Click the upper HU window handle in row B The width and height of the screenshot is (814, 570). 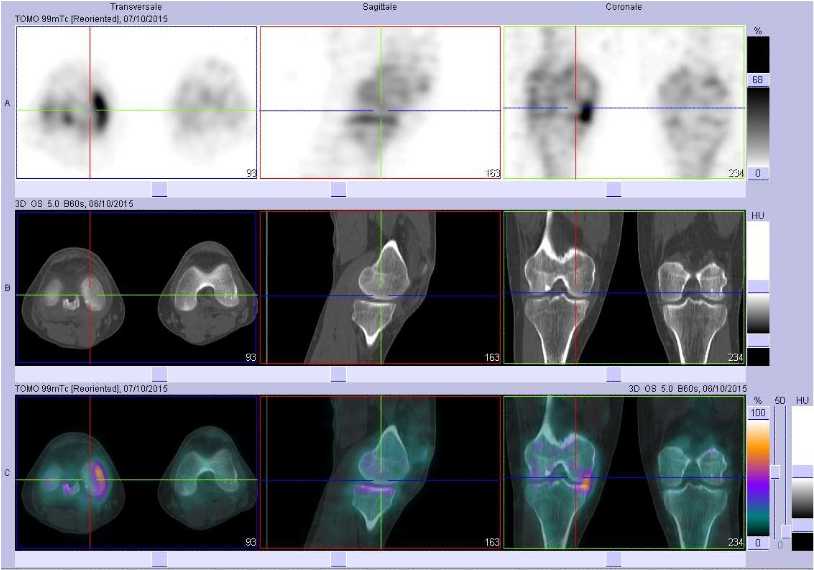pyautogui.click(x=758, y=287)
